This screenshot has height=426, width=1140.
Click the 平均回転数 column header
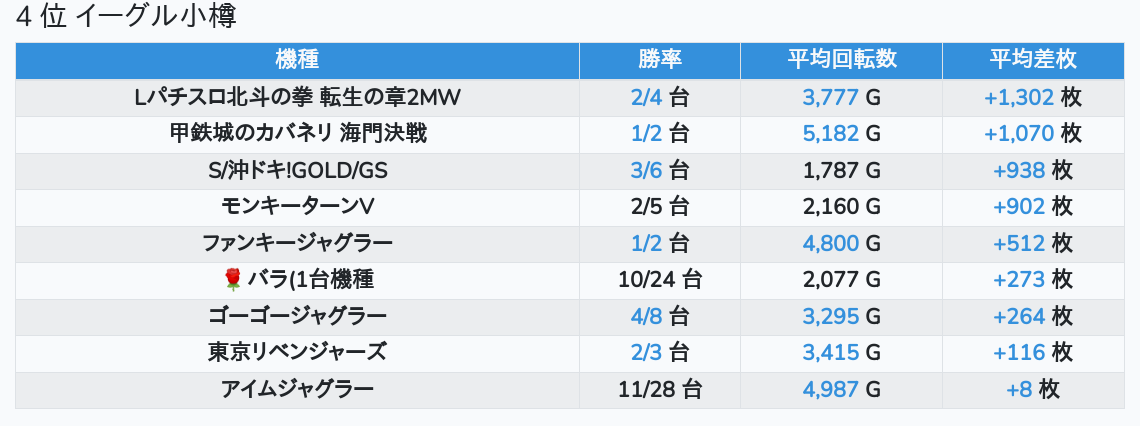coord(841,59)
